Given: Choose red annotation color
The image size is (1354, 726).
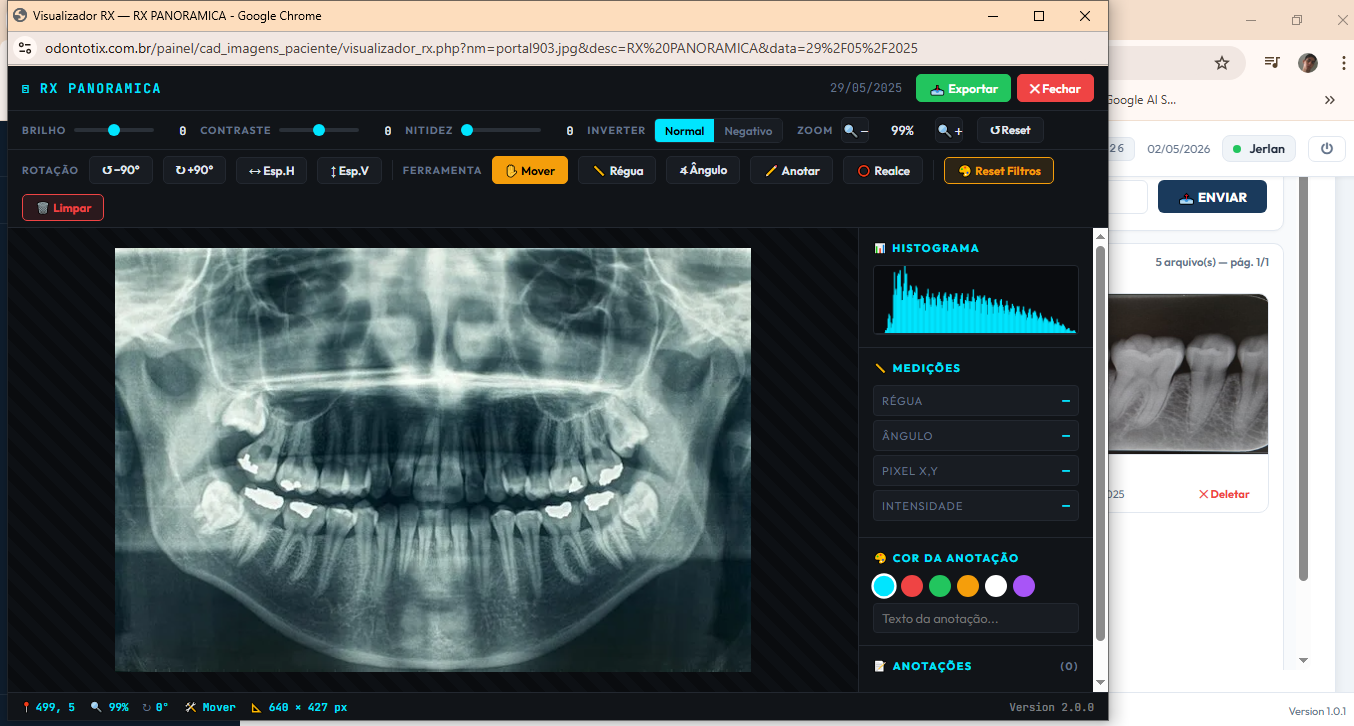Looking at the screenshot, I should pos(912,586).
